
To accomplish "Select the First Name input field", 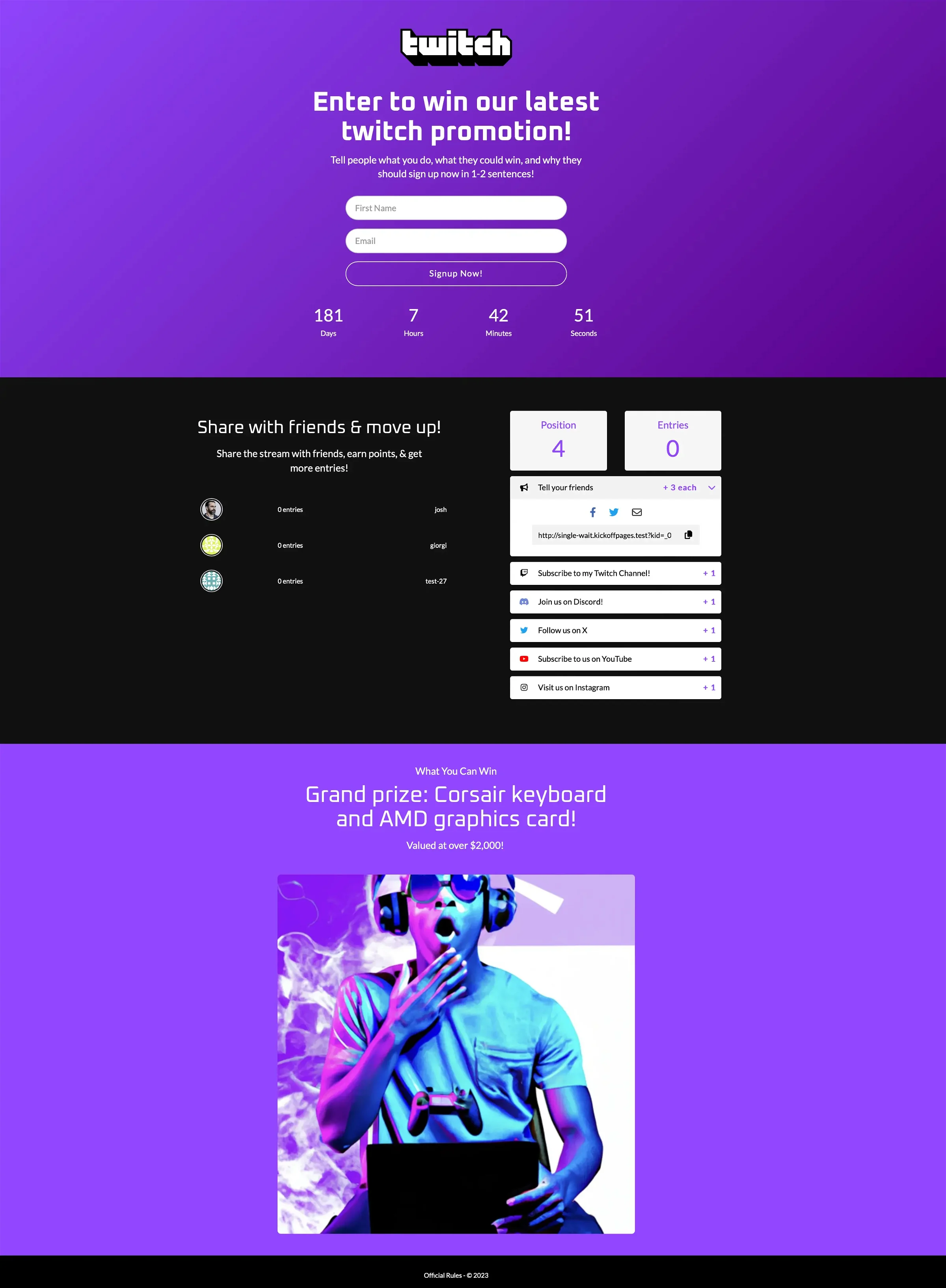I will [454, 208].
